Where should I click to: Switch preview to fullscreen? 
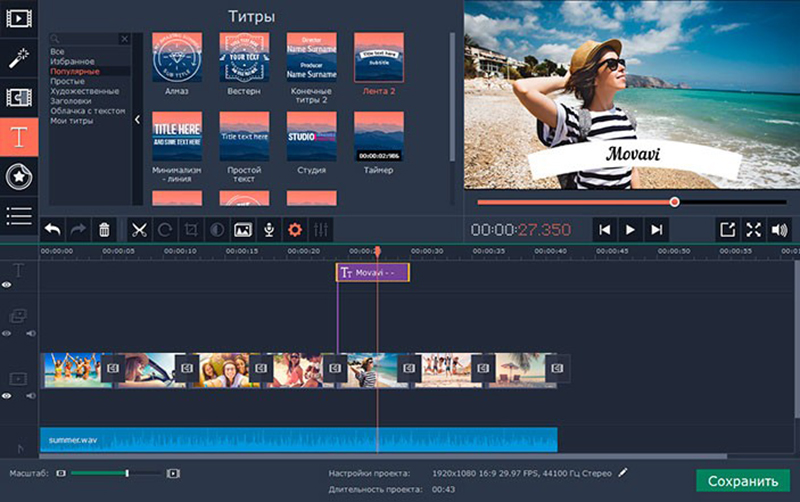pos(754,230)
